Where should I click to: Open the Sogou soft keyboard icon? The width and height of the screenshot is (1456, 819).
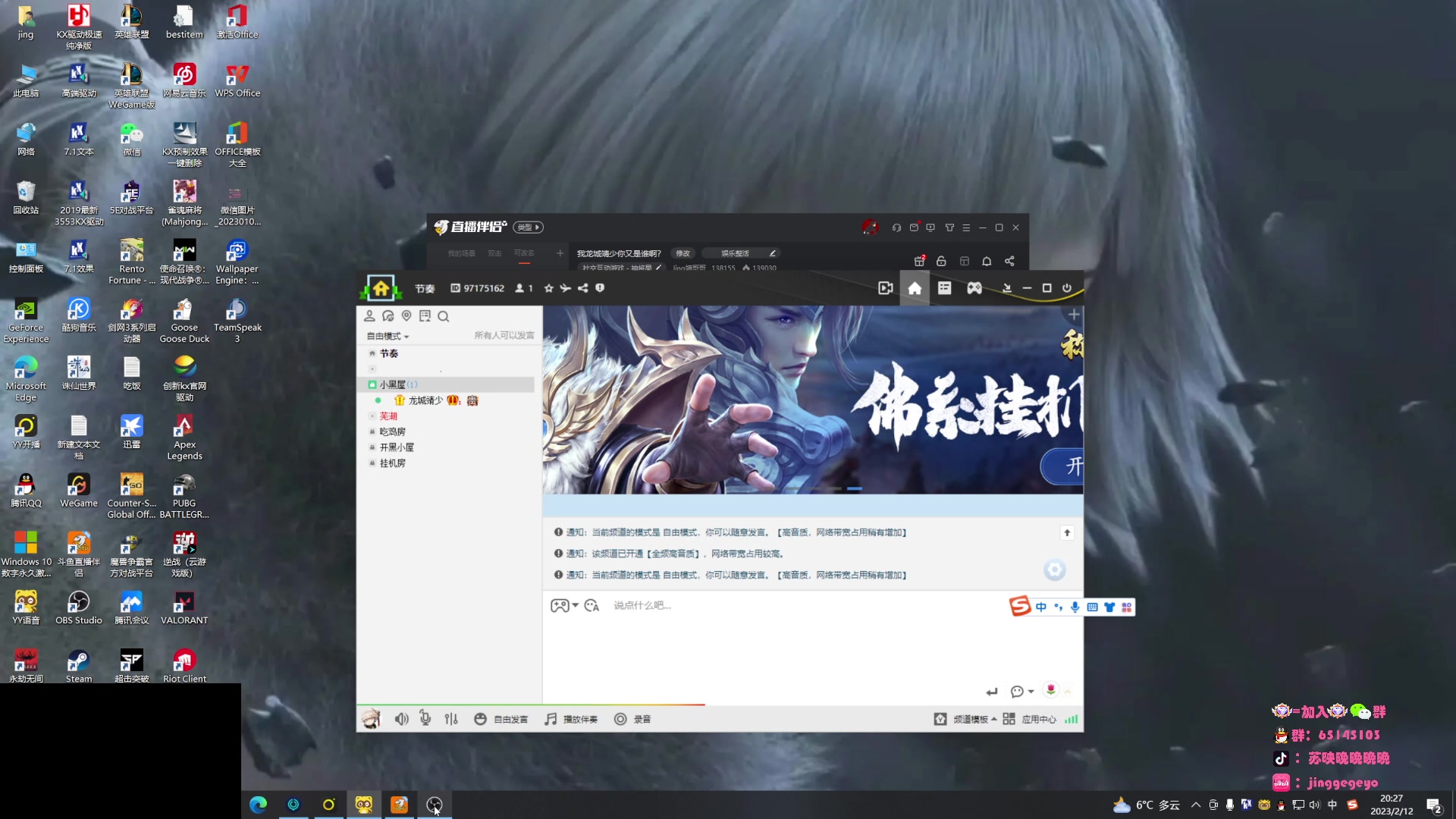[1092, 607]
